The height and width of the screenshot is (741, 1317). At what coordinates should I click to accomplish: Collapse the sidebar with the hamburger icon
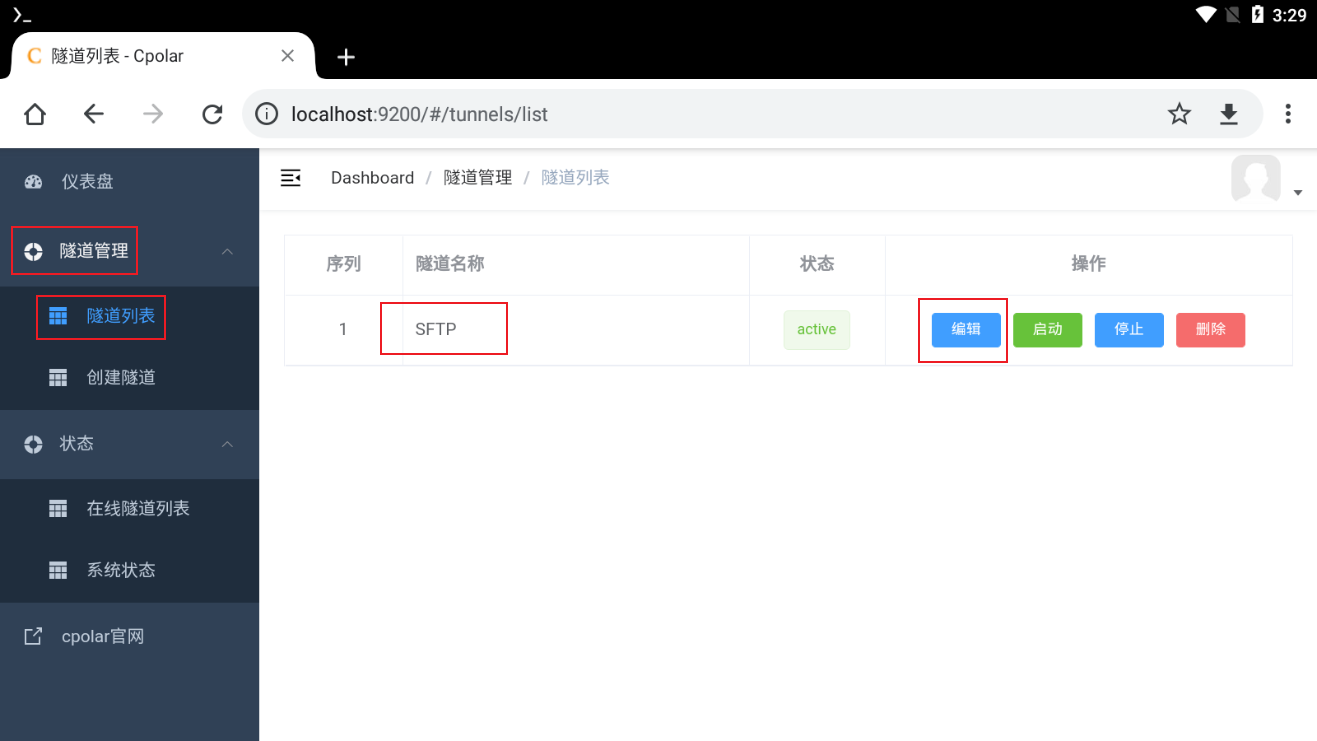pos(291,178)
